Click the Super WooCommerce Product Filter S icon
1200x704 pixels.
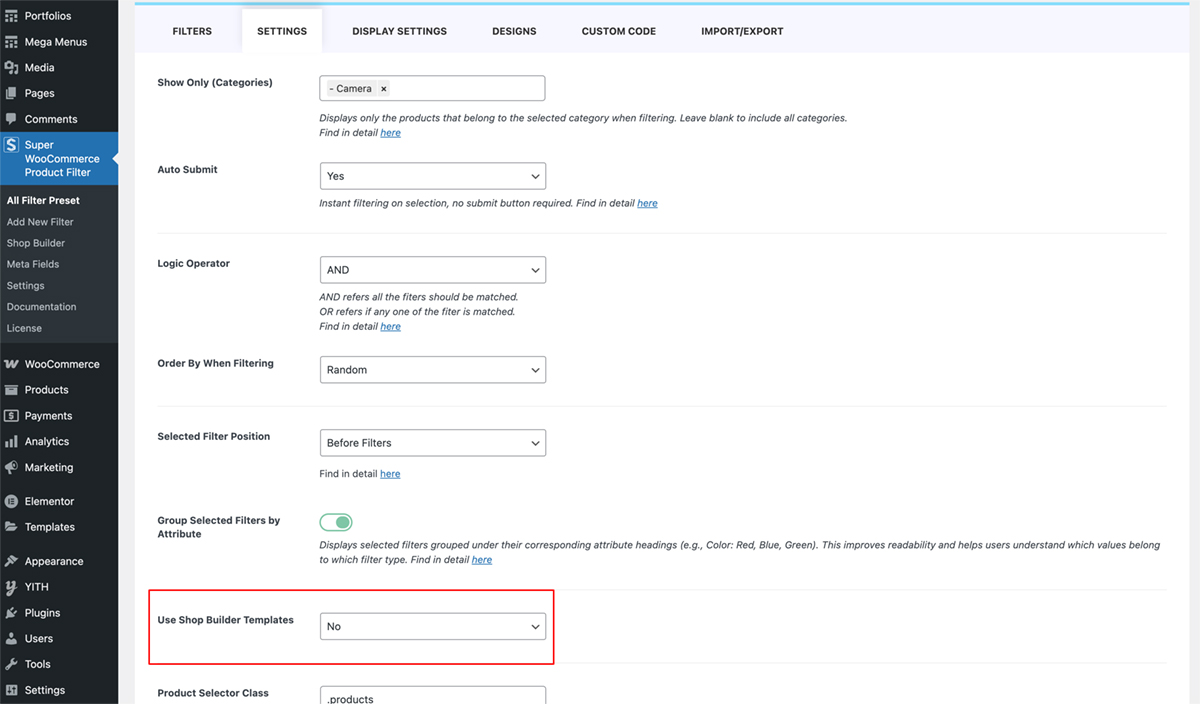pyautogui.click(x=12, y=145)
